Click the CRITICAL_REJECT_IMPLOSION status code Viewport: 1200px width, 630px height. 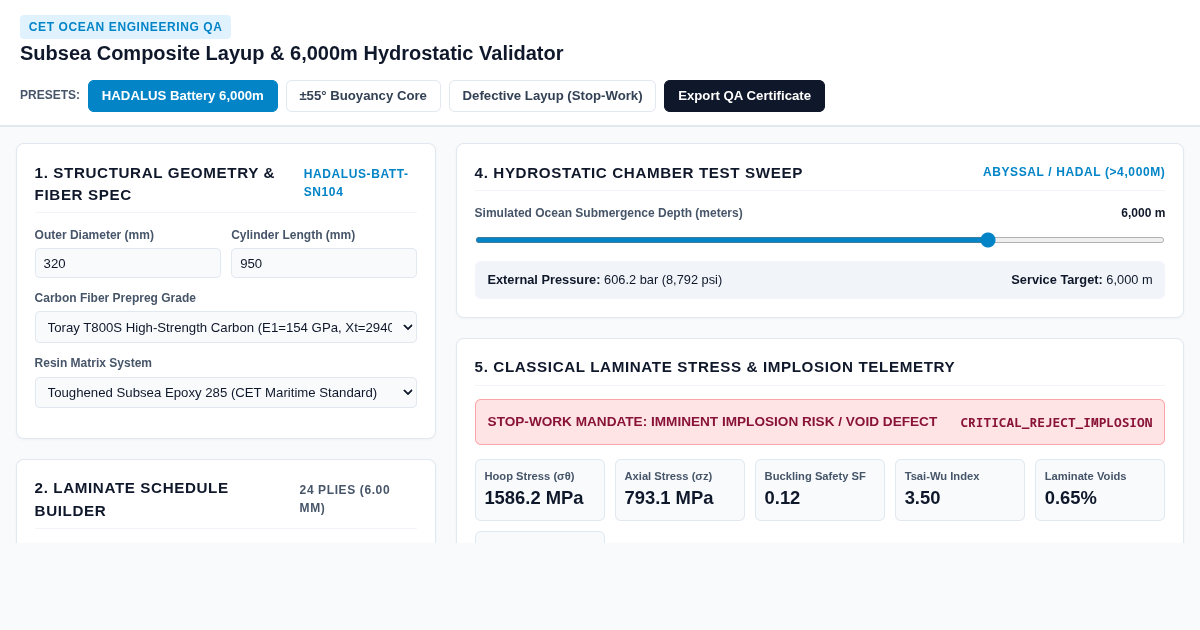point(1056,422)
